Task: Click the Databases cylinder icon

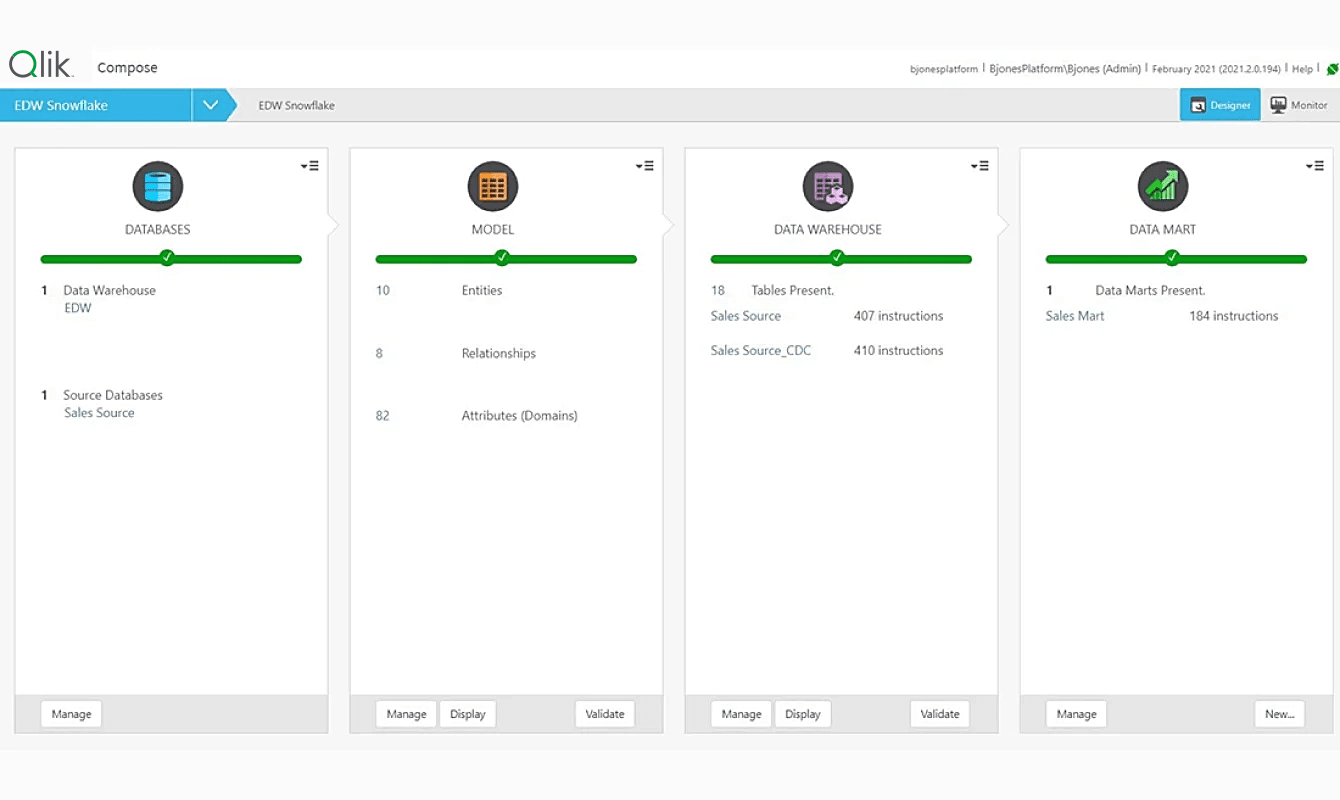Action: (158, 187)
